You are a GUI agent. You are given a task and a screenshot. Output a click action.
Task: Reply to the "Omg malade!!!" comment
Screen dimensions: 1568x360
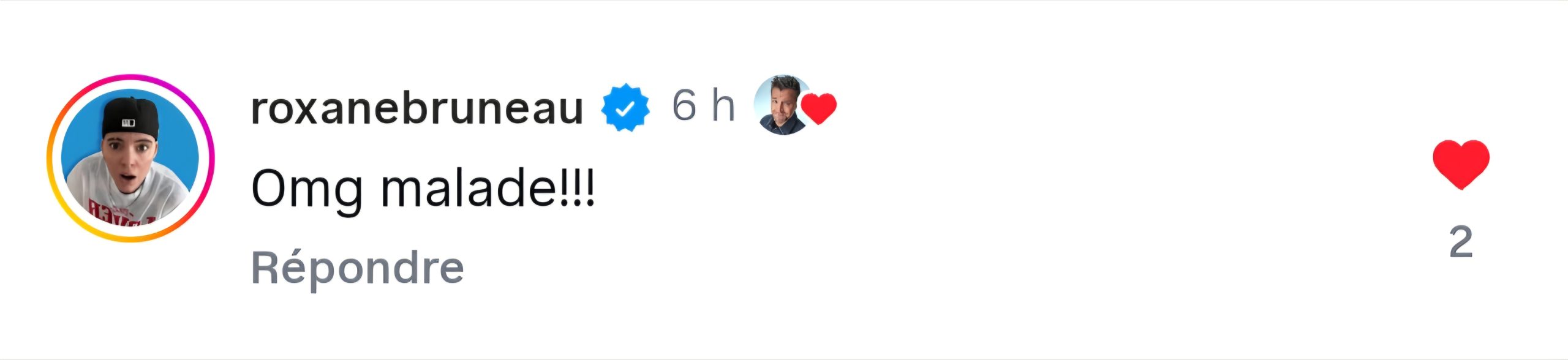(357, 268)
